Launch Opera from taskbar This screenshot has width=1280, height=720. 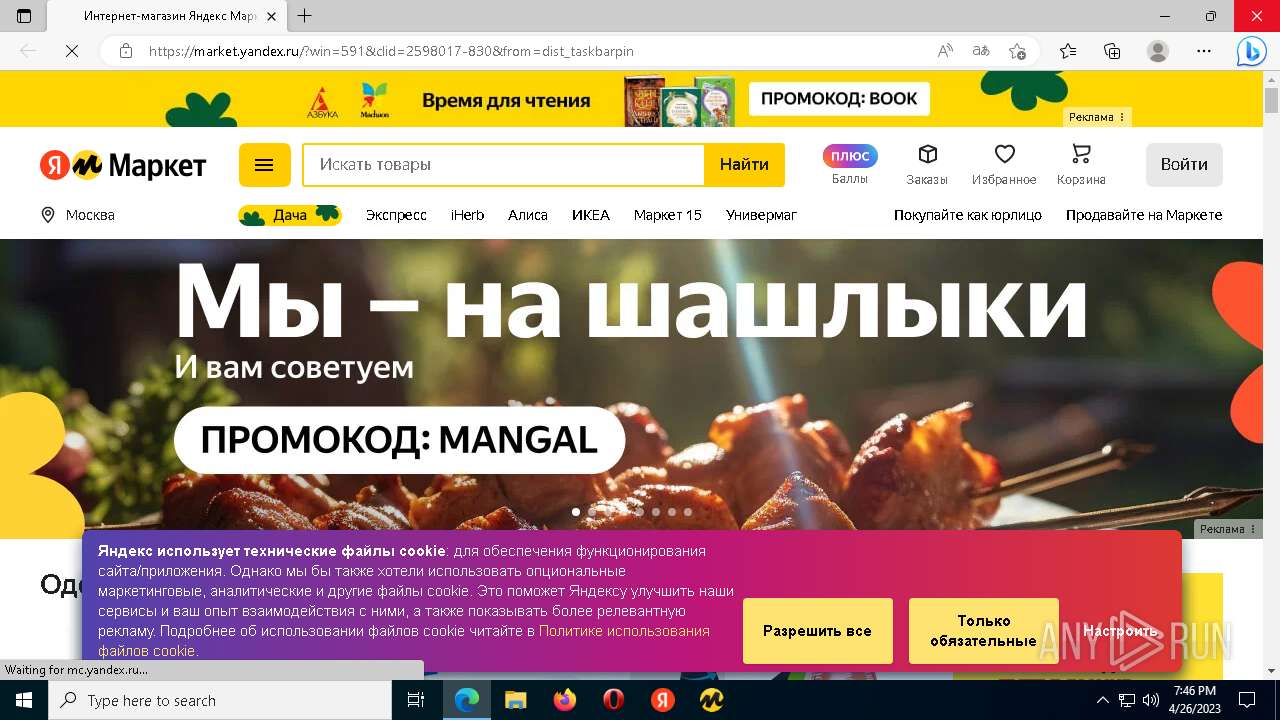[x=614, y=700]
